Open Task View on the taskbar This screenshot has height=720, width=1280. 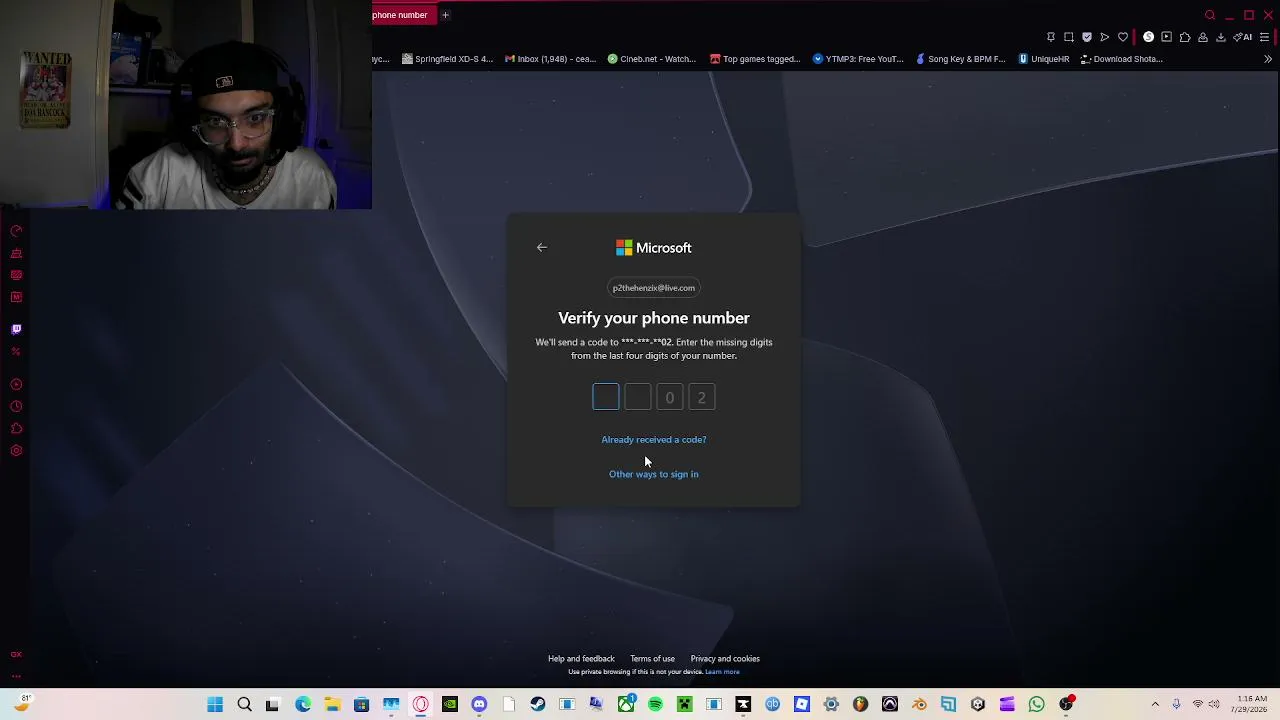click(273, 705)
